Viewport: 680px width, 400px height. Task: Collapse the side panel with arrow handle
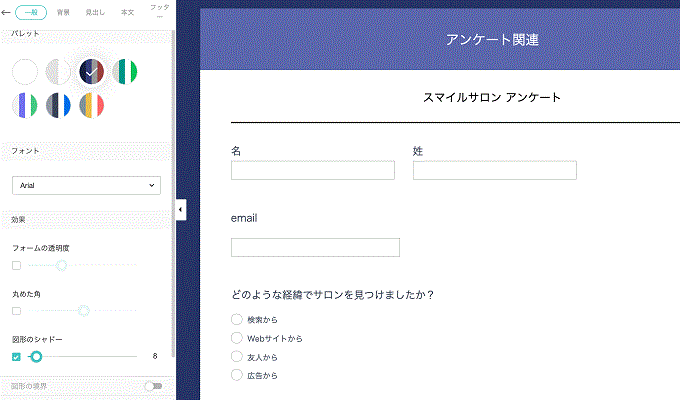(180, 209)
